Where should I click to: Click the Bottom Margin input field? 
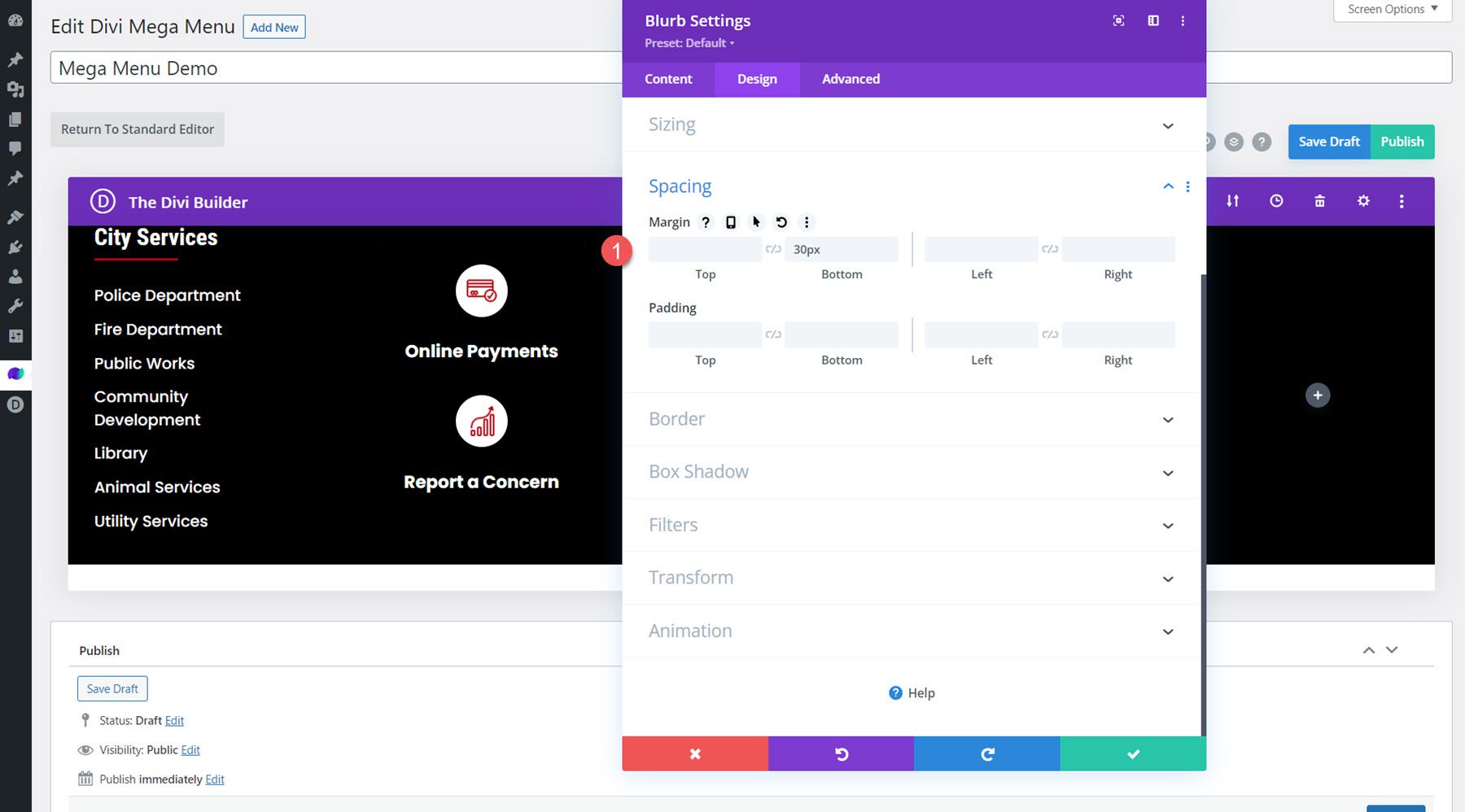pos(841,249)
